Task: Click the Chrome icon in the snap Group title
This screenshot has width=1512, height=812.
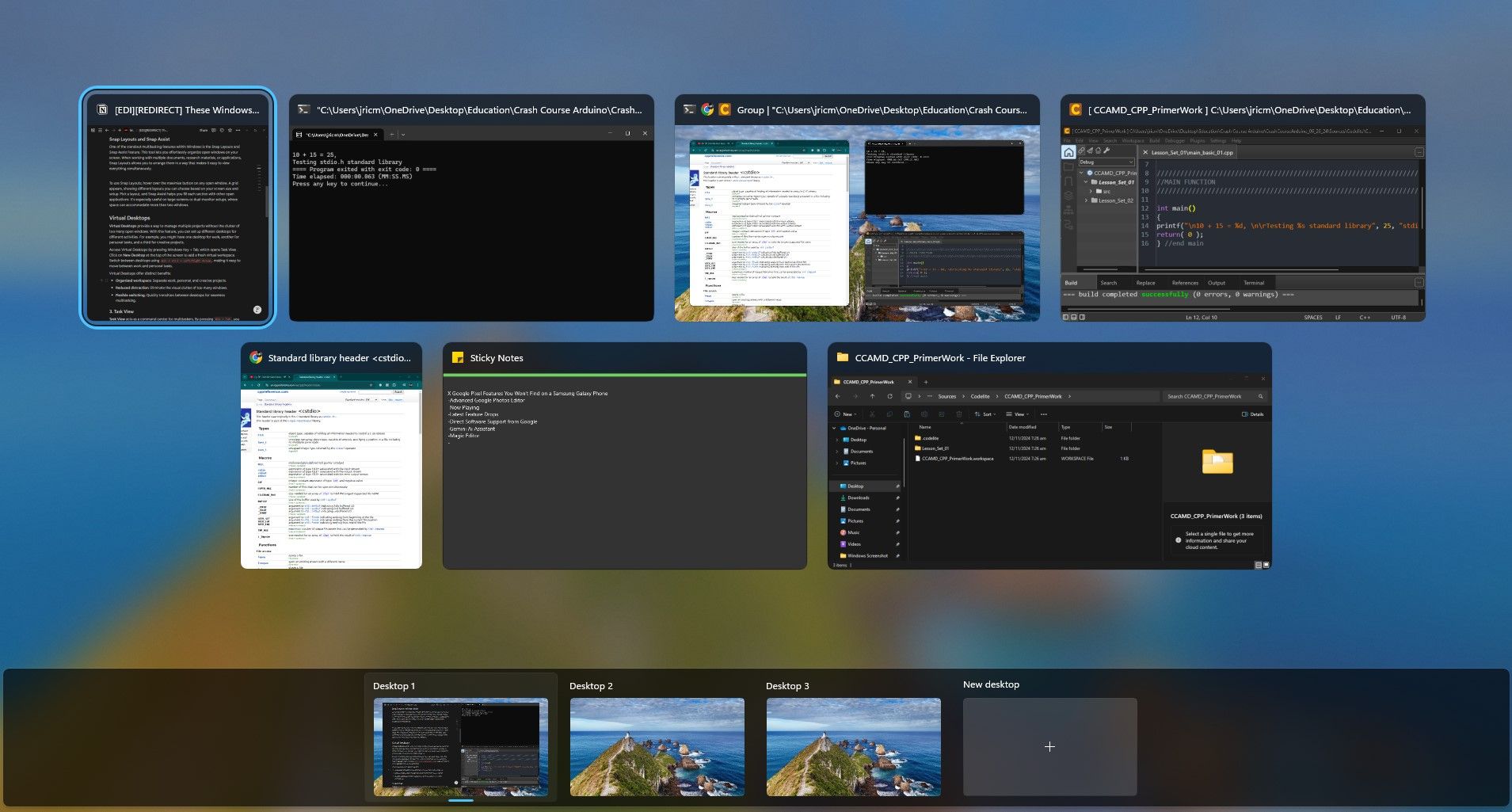Action: pos(707,110)
